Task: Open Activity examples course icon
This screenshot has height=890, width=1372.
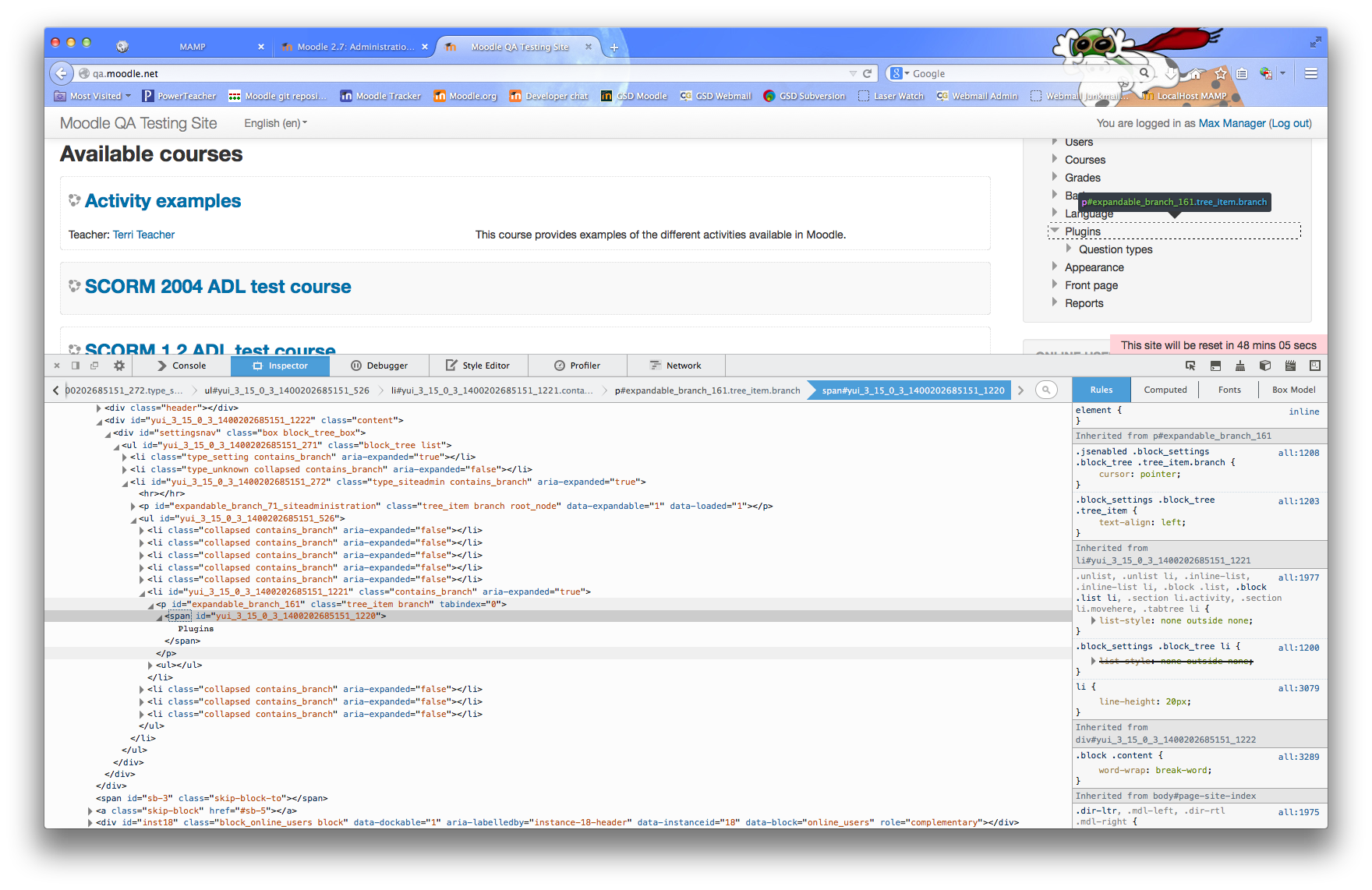Action: tap(75, 200)
